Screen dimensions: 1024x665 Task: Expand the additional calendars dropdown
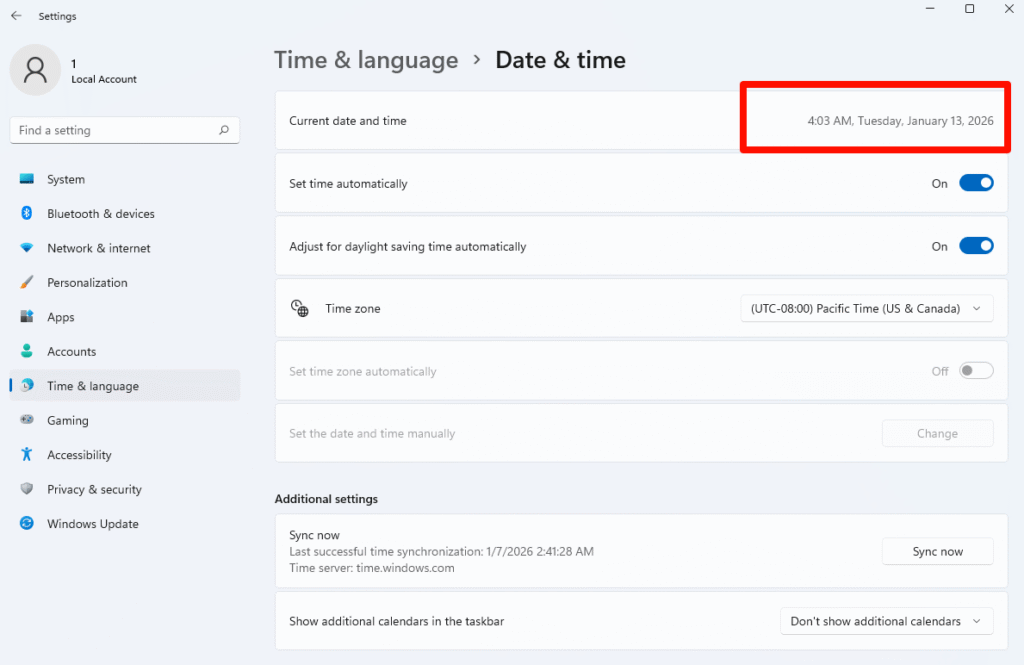(886, 621)
